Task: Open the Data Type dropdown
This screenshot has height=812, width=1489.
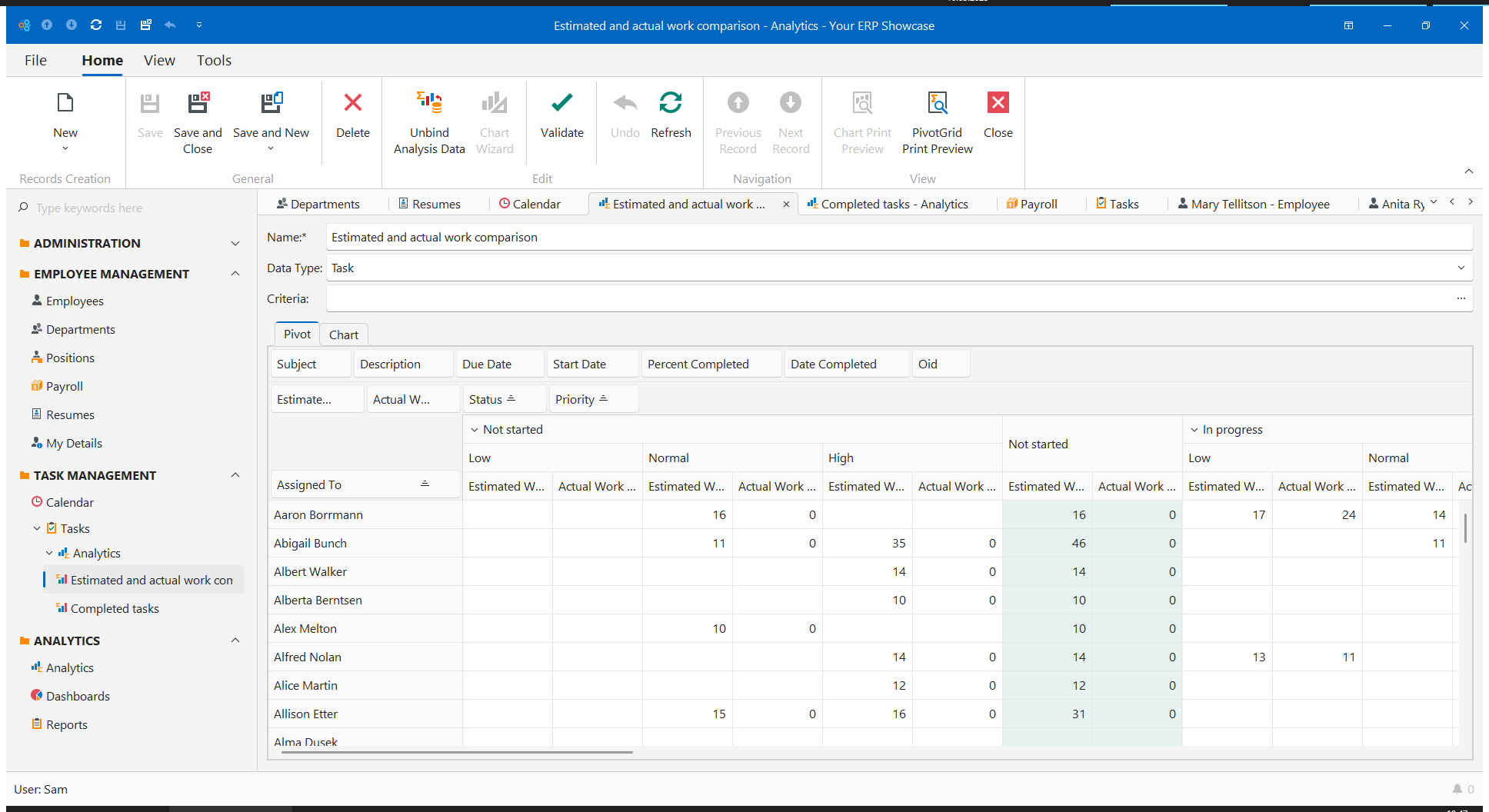Action: point(1461,268)
